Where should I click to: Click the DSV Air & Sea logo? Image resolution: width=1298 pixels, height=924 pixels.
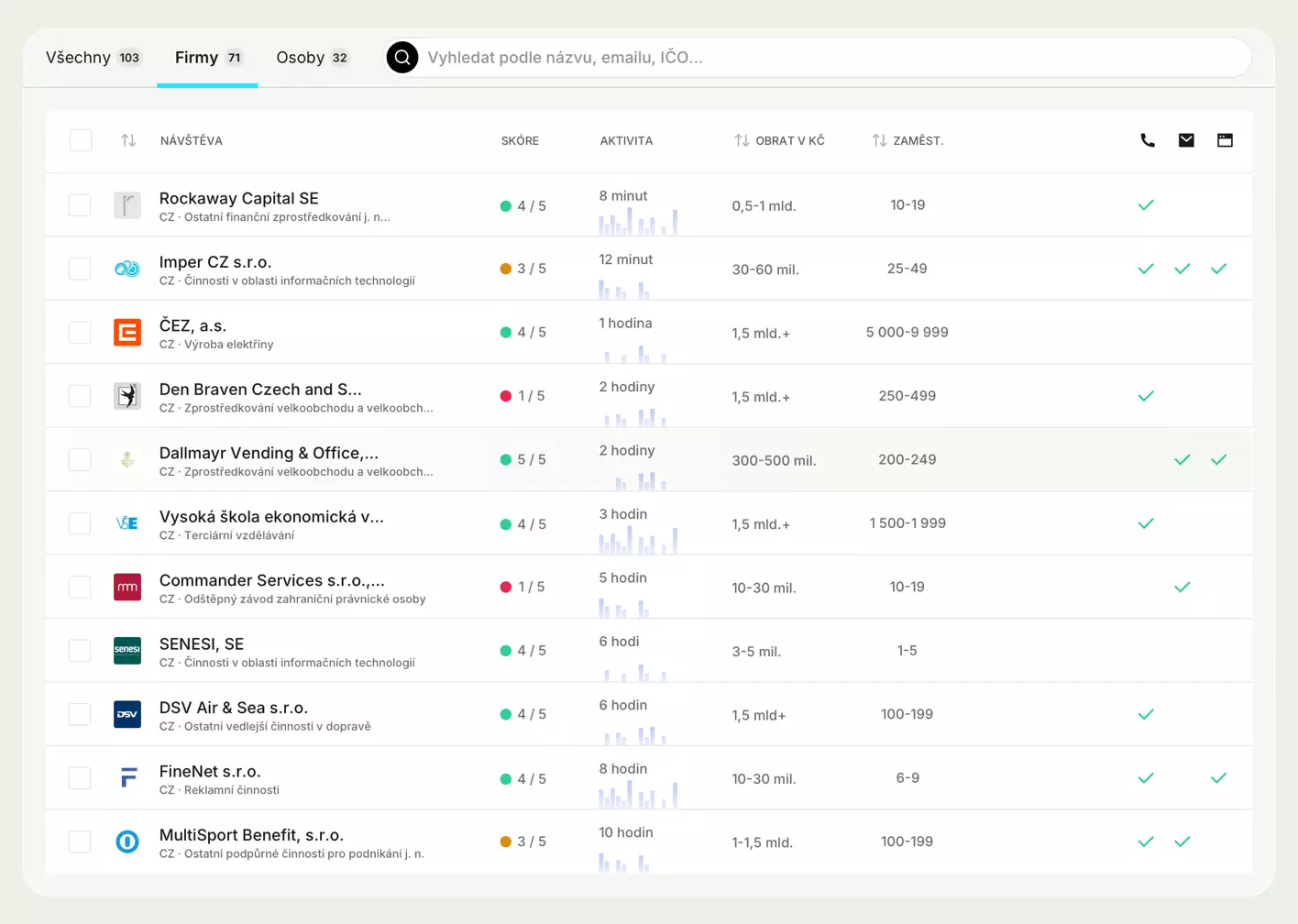tap(127, 714)
